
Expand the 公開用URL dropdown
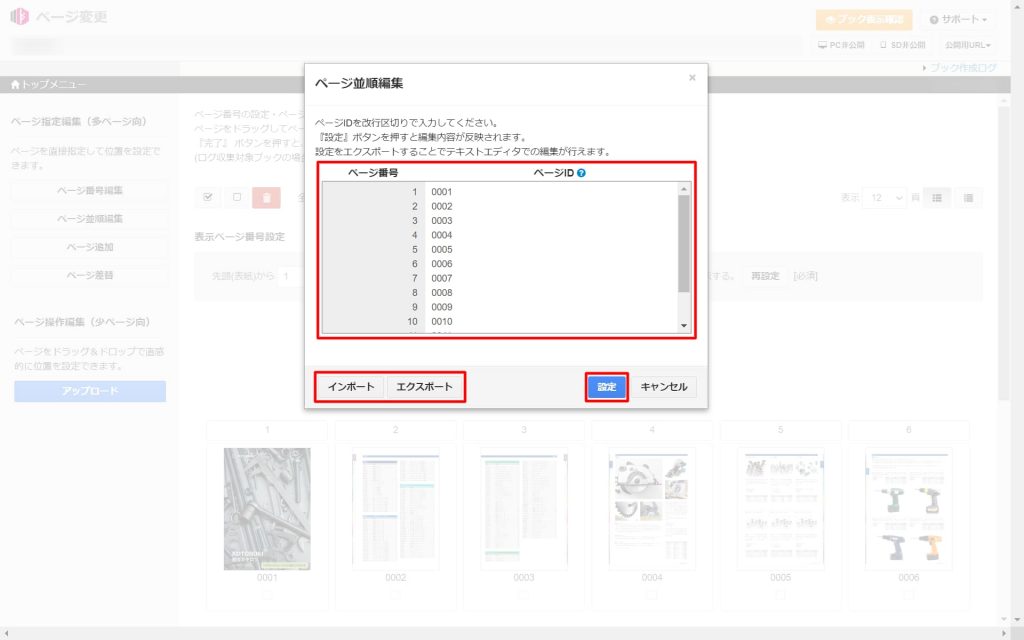[x=967, y=45]
